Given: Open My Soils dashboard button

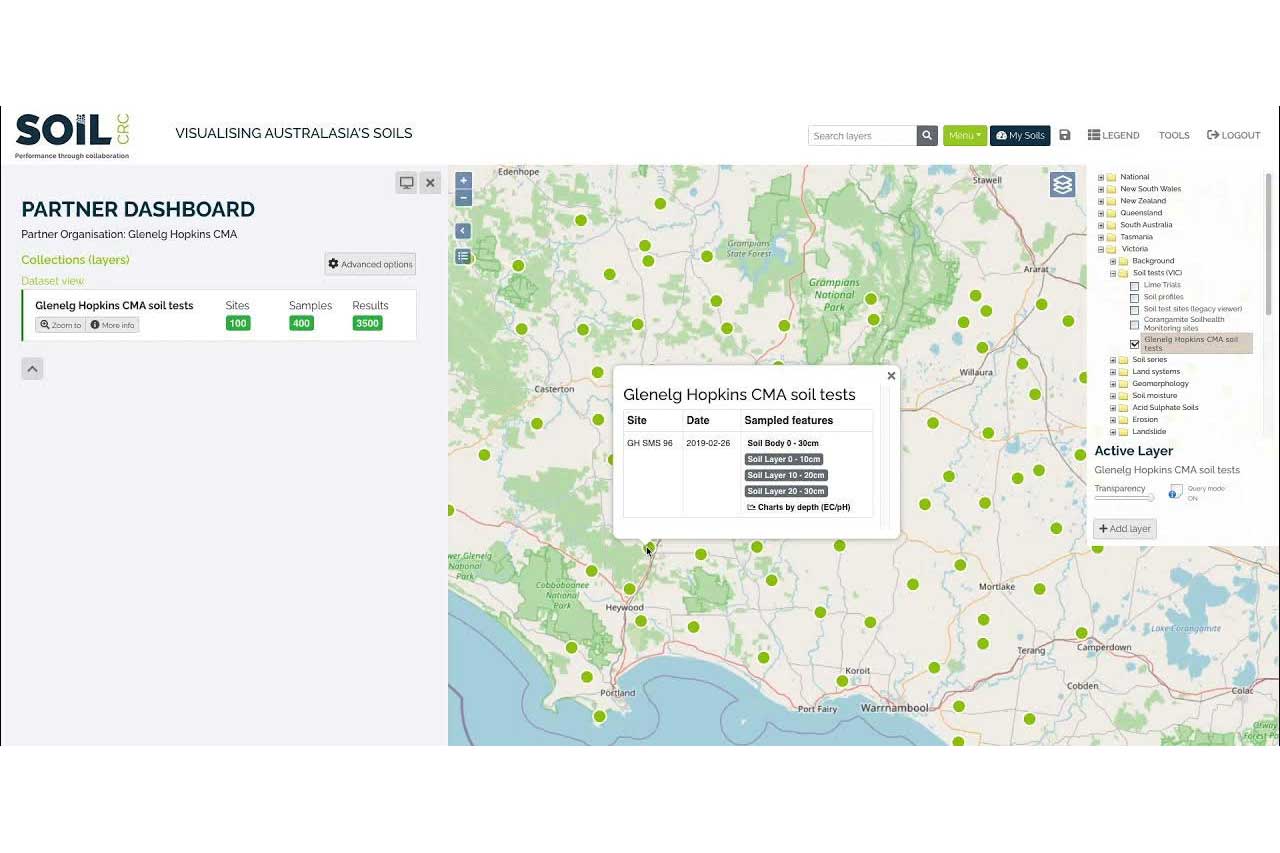Looking at the screenshot, I should 1020,135.
